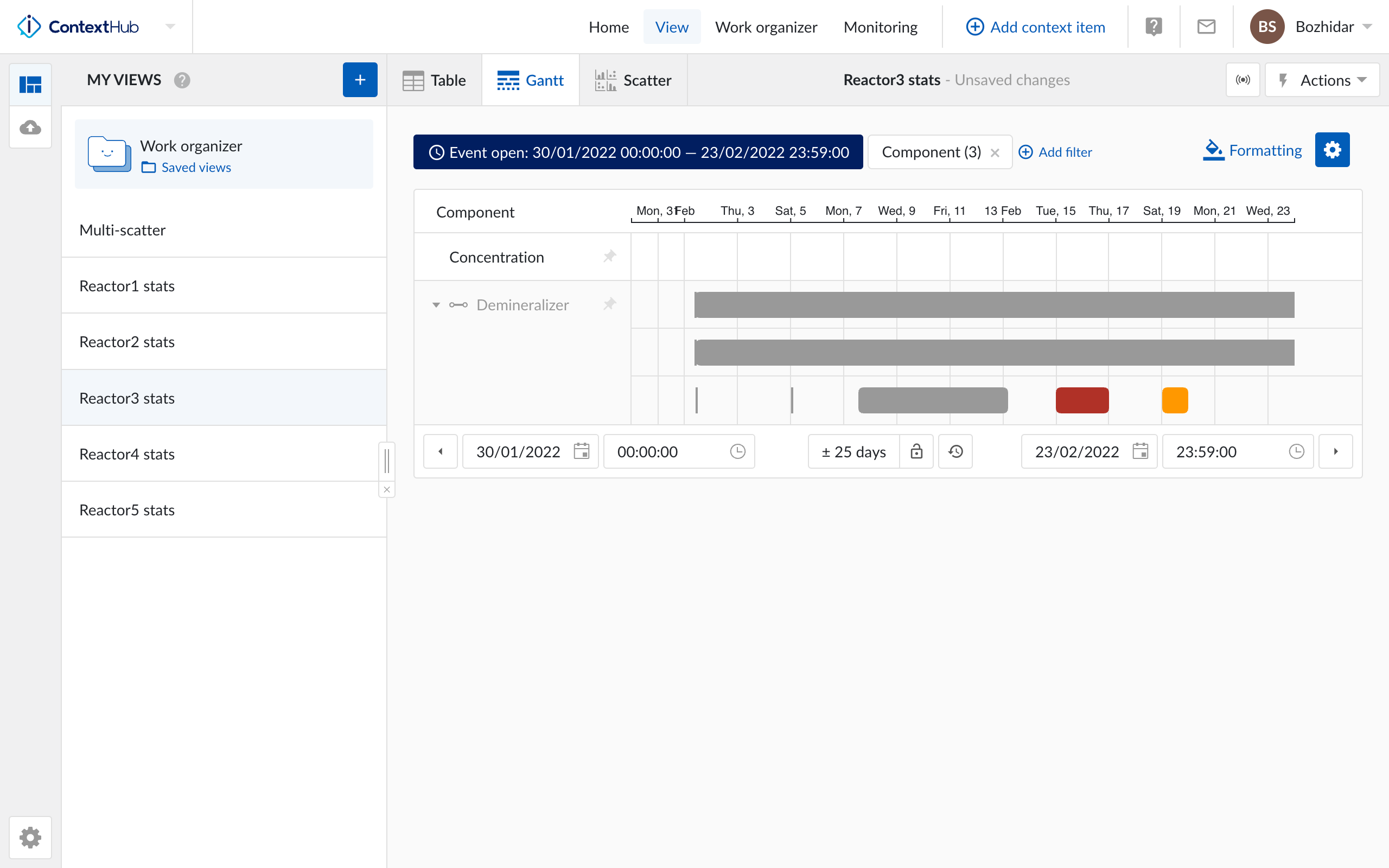The height and width of the screenshot is (868, 1389).
Task: Open the messages envelope icon
Action: click(1207, 26)
